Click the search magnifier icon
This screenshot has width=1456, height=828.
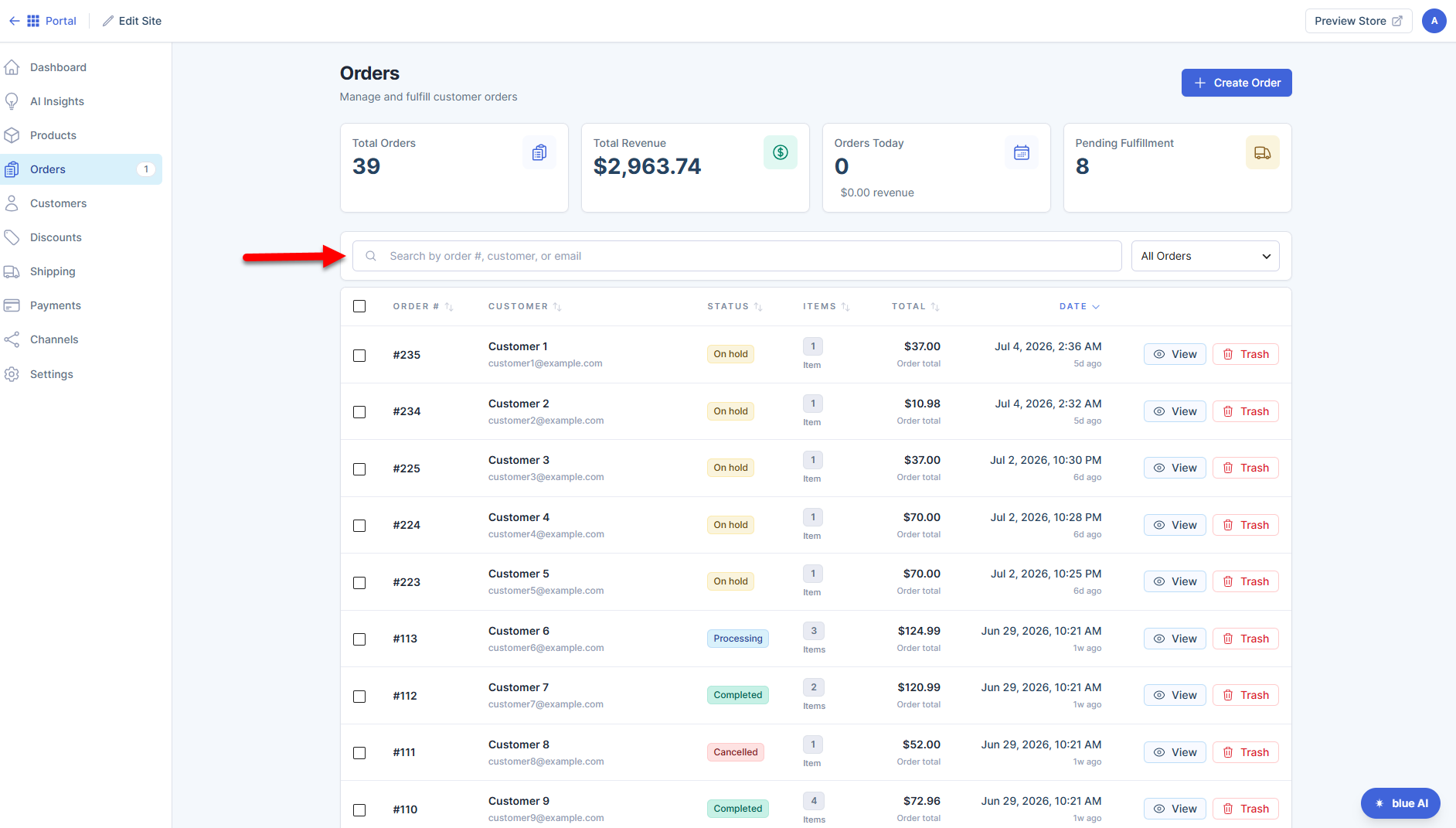[x=371, y=256]
